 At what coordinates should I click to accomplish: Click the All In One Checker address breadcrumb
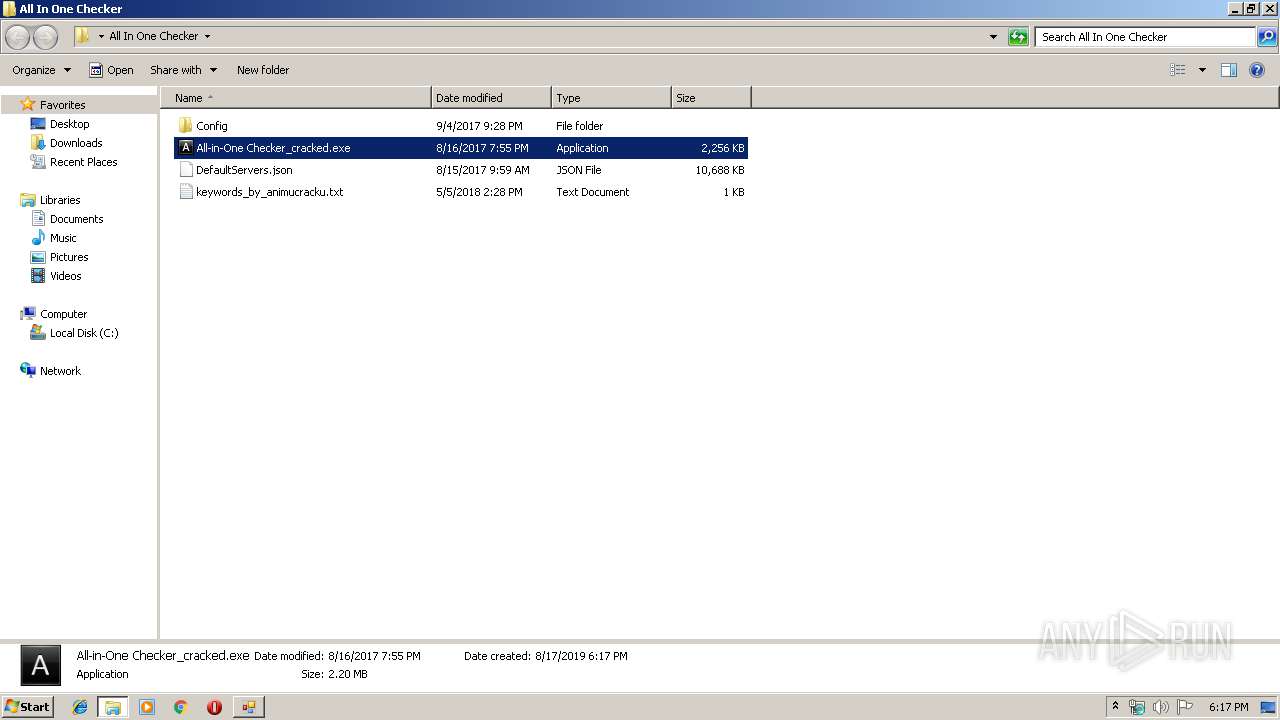pyautogui.click(x=153, y=37)
